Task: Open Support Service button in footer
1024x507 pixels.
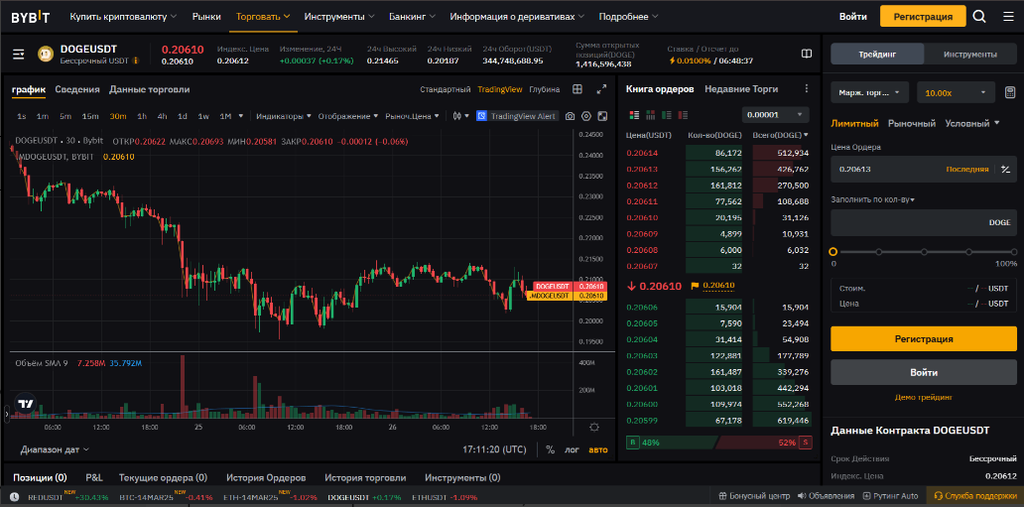Action: (x=974, y=496)
